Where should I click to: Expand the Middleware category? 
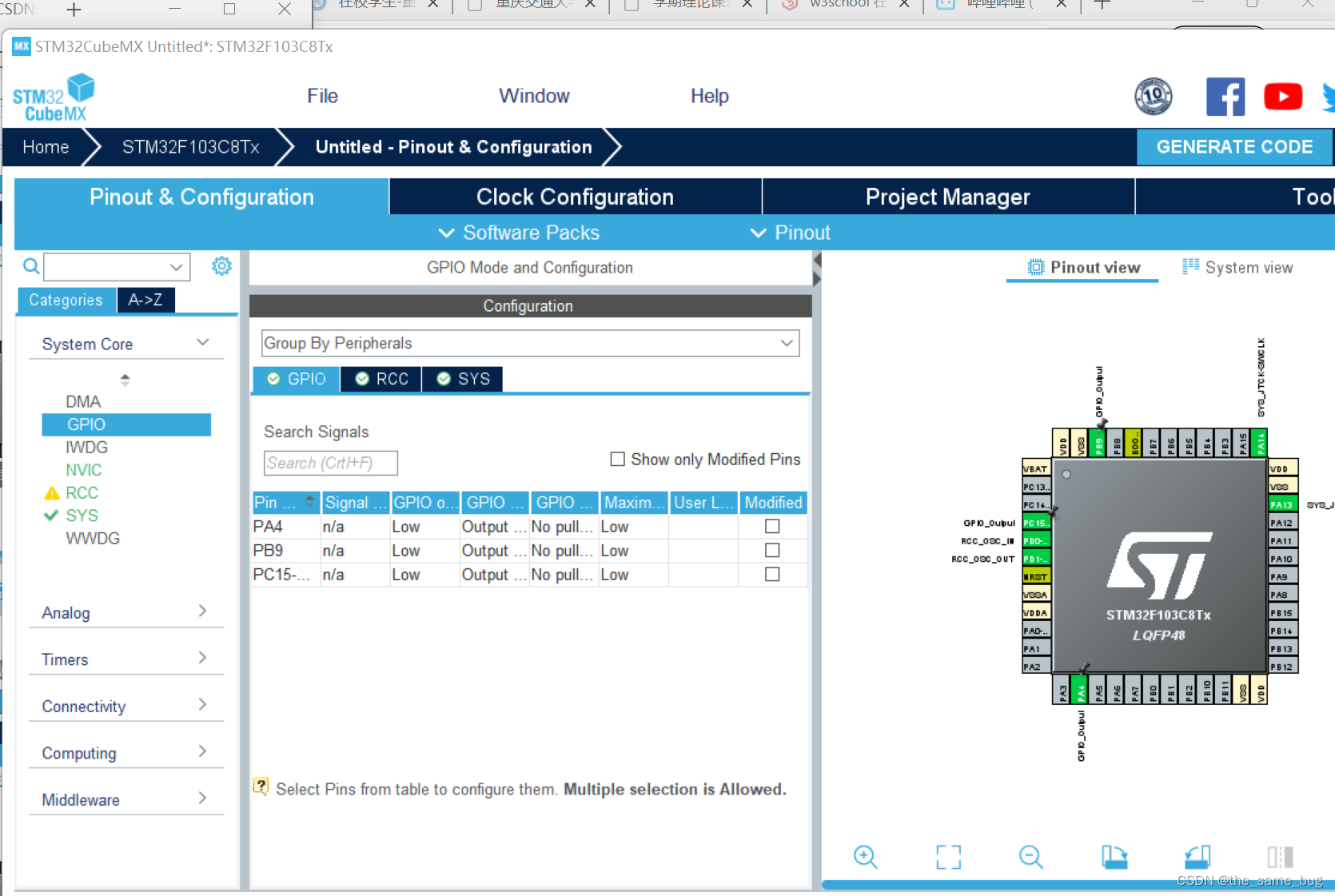202,798
